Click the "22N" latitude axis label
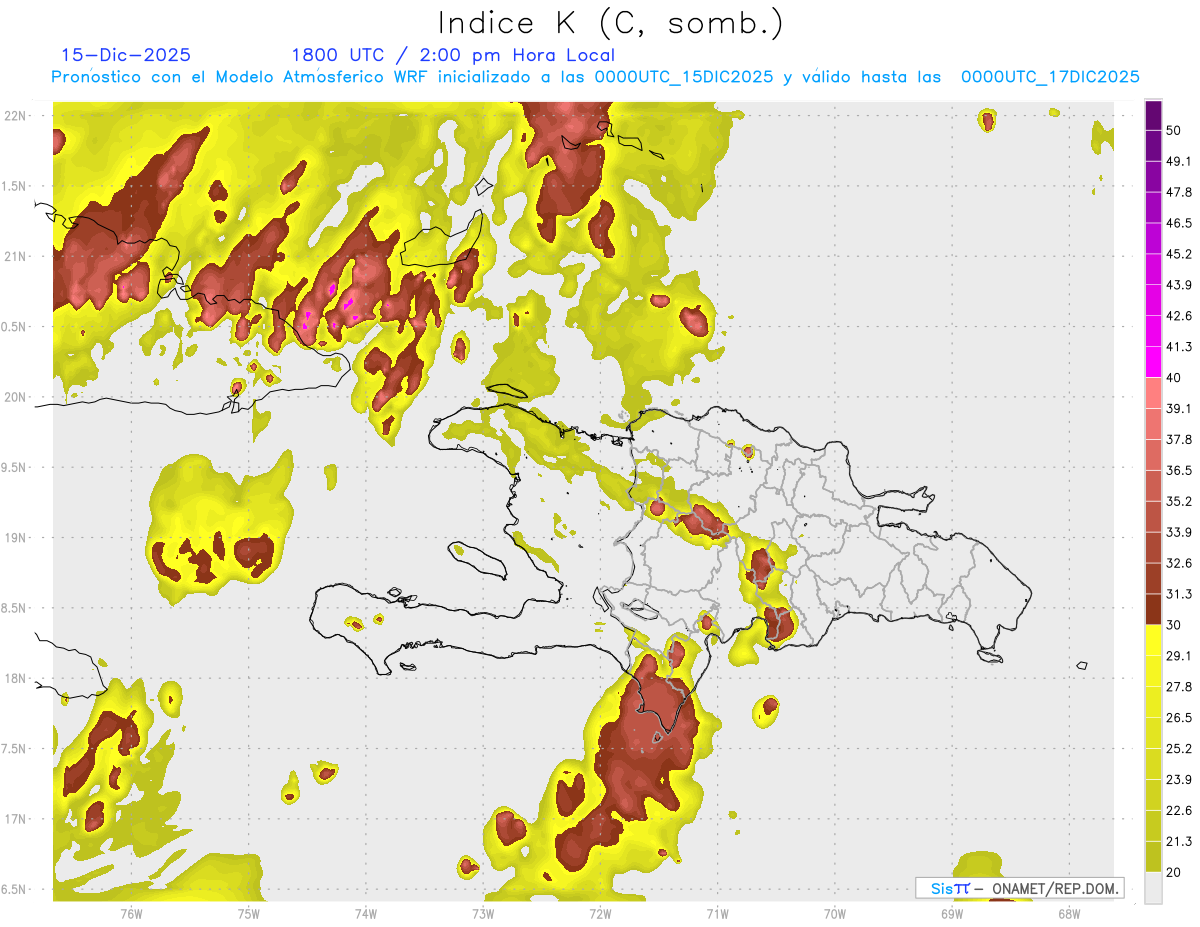Screen dimensions: 1200x927 click(x=15, y=116)
